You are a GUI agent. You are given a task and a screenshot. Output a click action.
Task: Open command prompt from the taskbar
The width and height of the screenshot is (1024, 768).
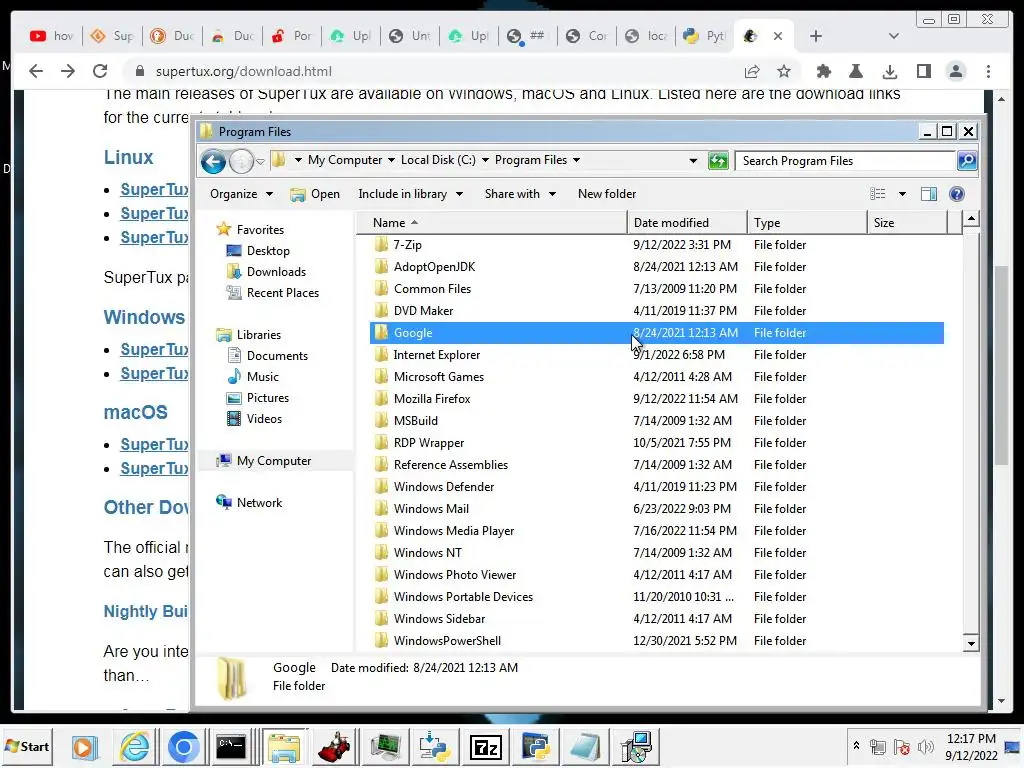[x=231, y=746]
